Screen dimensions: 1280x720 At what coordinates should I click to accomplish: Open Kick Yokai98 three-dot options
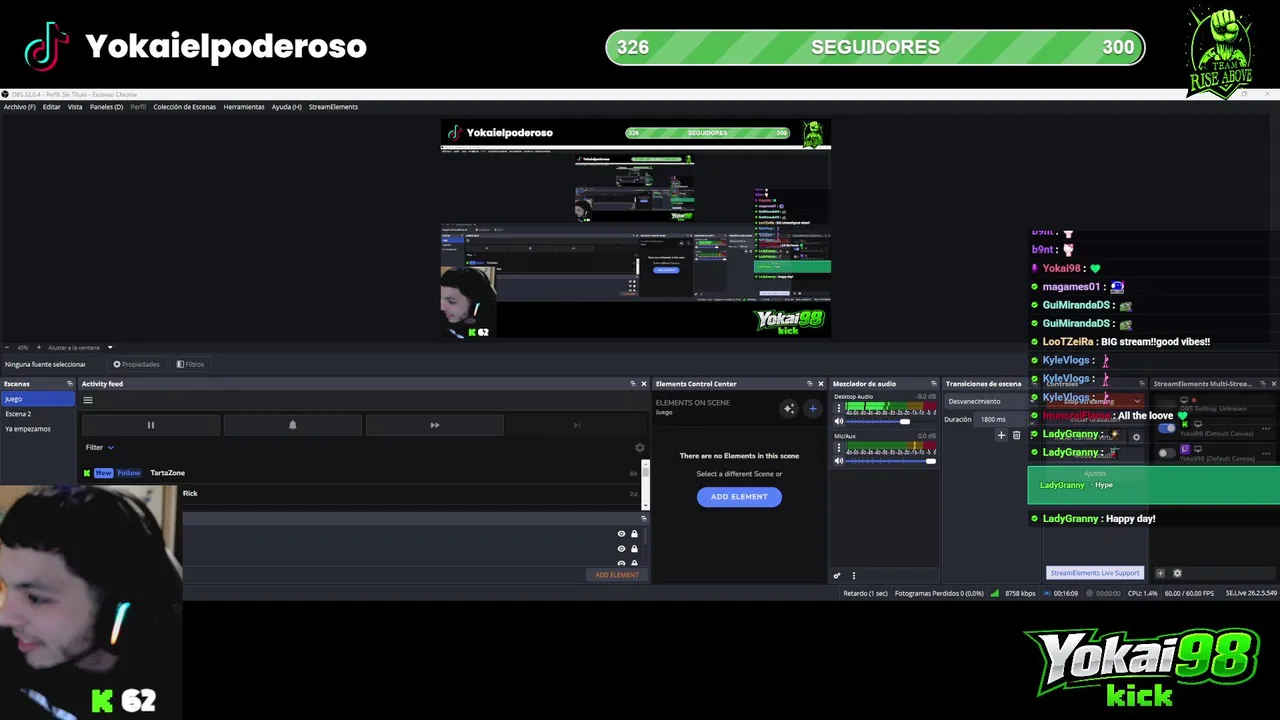pyautogui.click(x=1266, y=429)
